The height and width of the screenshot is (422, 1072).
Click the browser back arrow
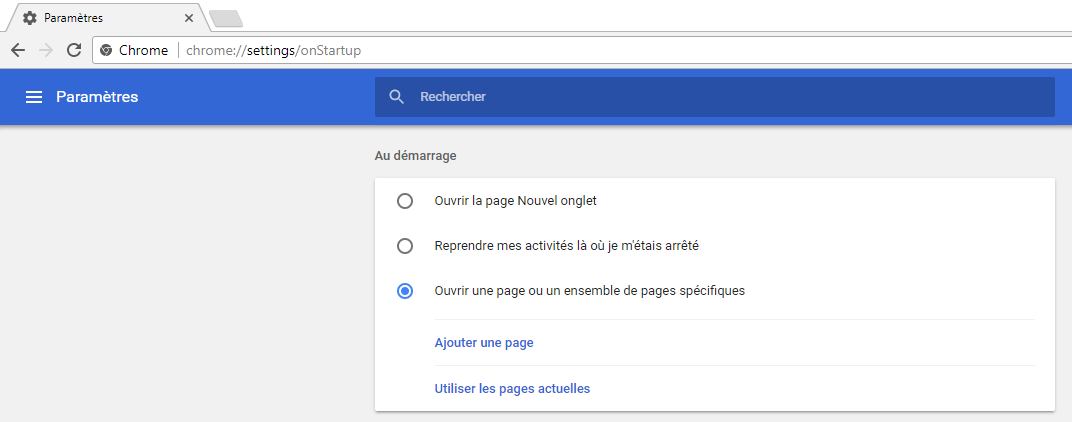tap(18, 50)
